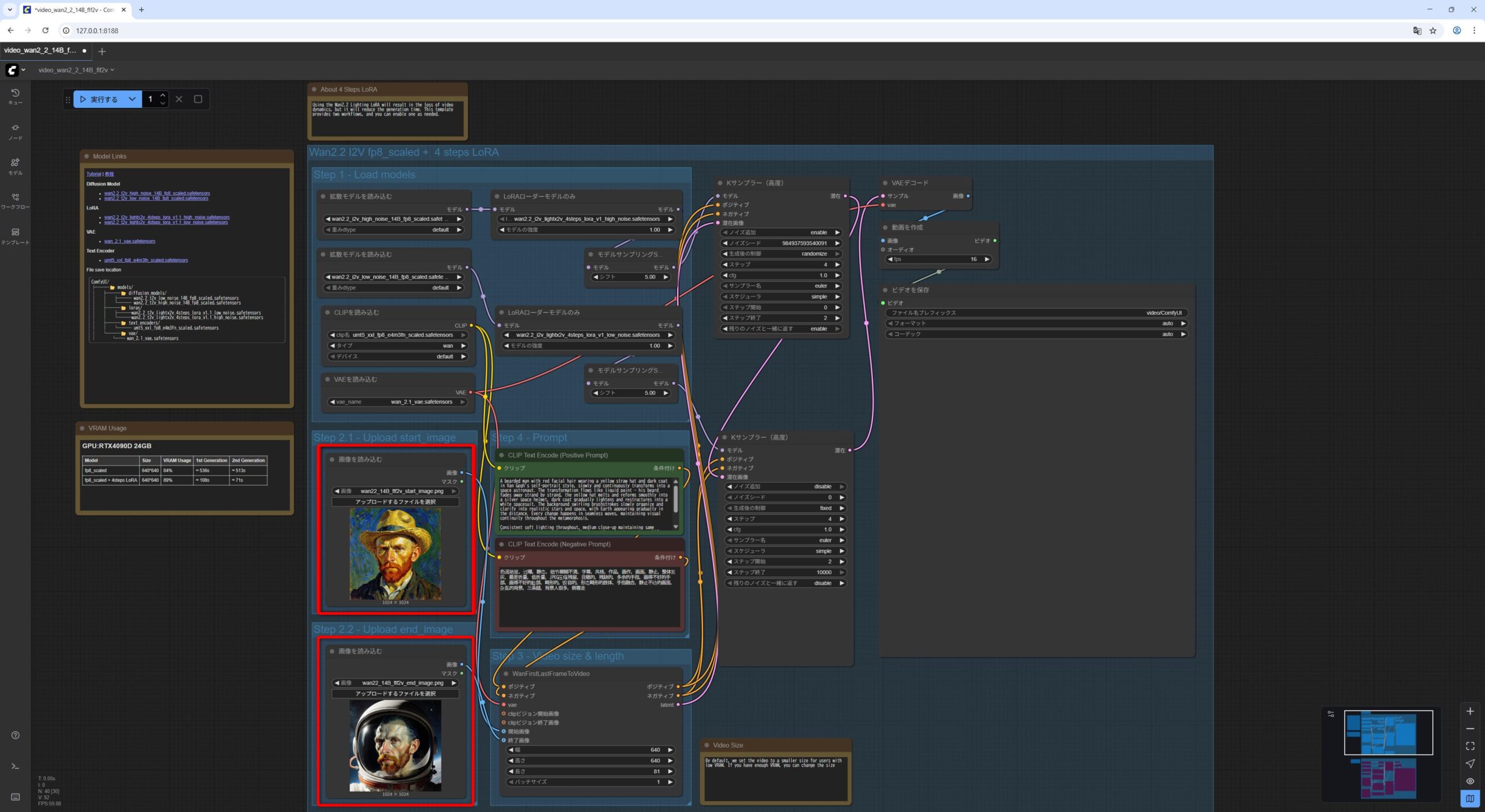The width and height of the screenshot is (1485, 812).
Task: Open the browser profile icon
Action: pyautogui.click(x=1457, y=31)
